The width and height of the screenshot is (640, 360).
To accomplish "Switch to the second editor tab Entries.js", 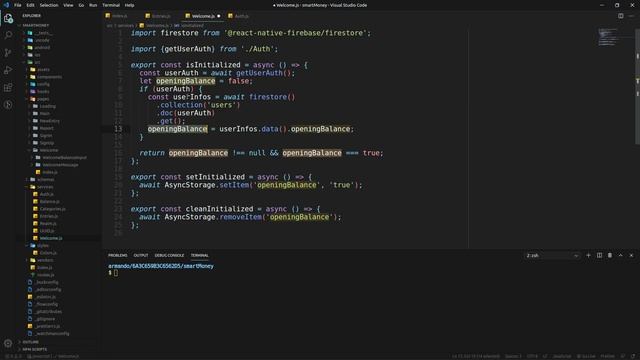I will point(161,16).
